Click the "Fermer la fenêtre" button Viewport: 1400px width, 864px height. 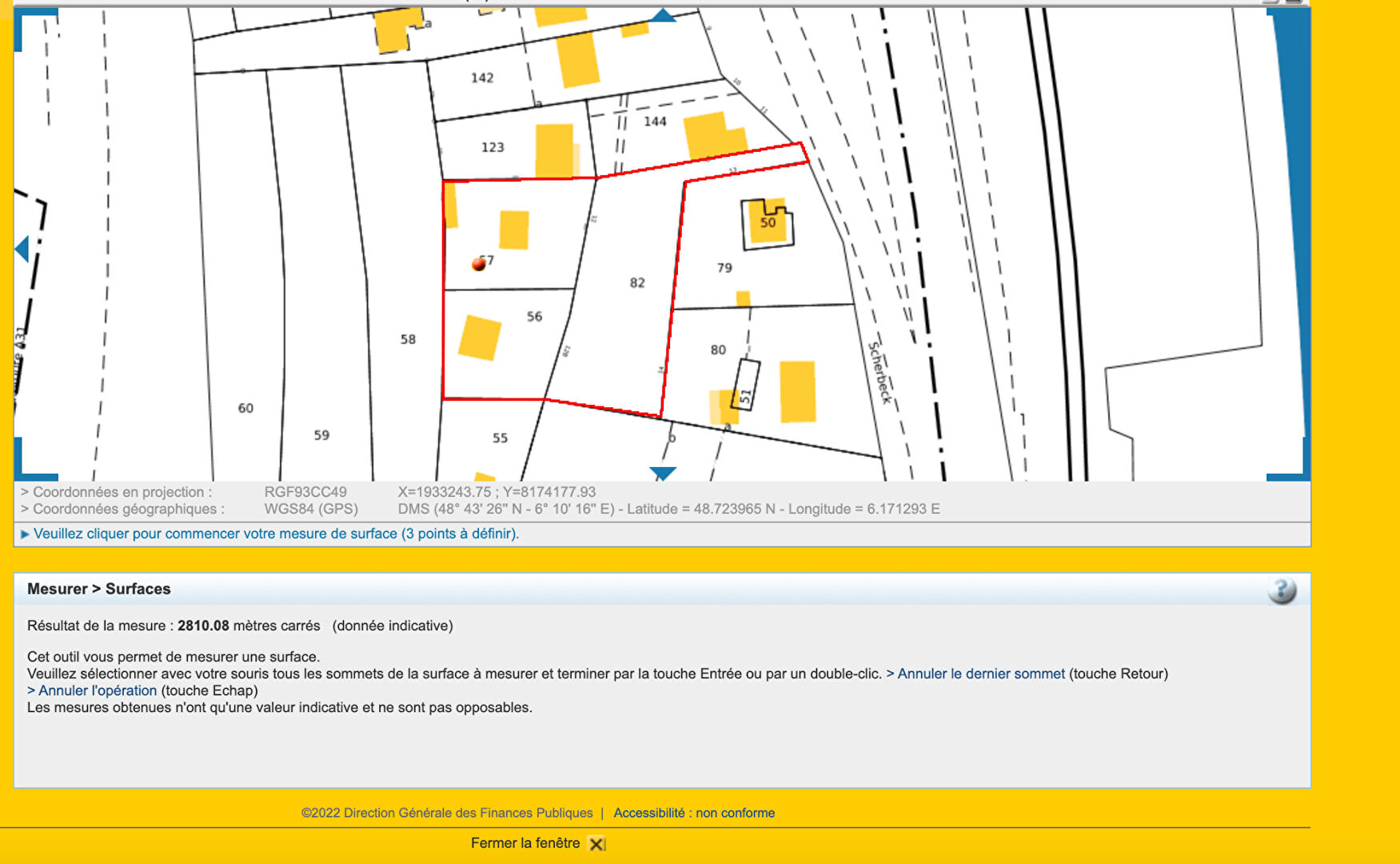[525, 843]
